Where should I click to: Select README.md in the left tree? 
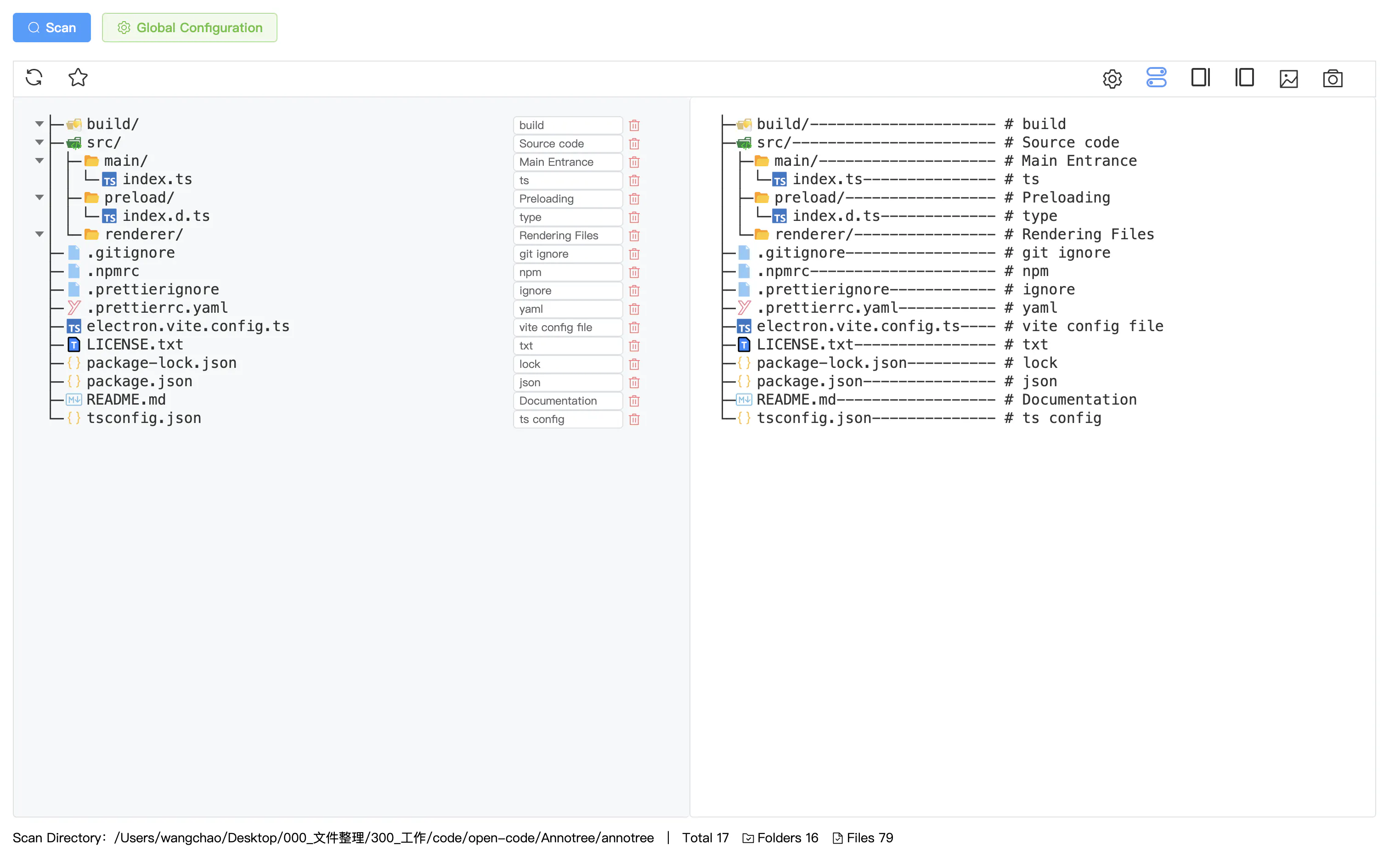[126, 400]
